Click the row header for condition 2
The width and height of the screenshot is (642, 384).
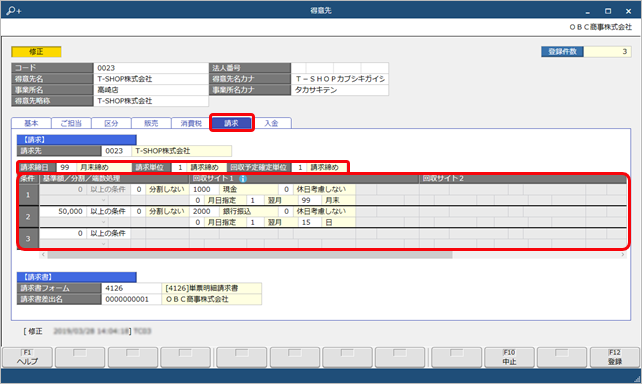pyautogui.click(x=28, y=217)
